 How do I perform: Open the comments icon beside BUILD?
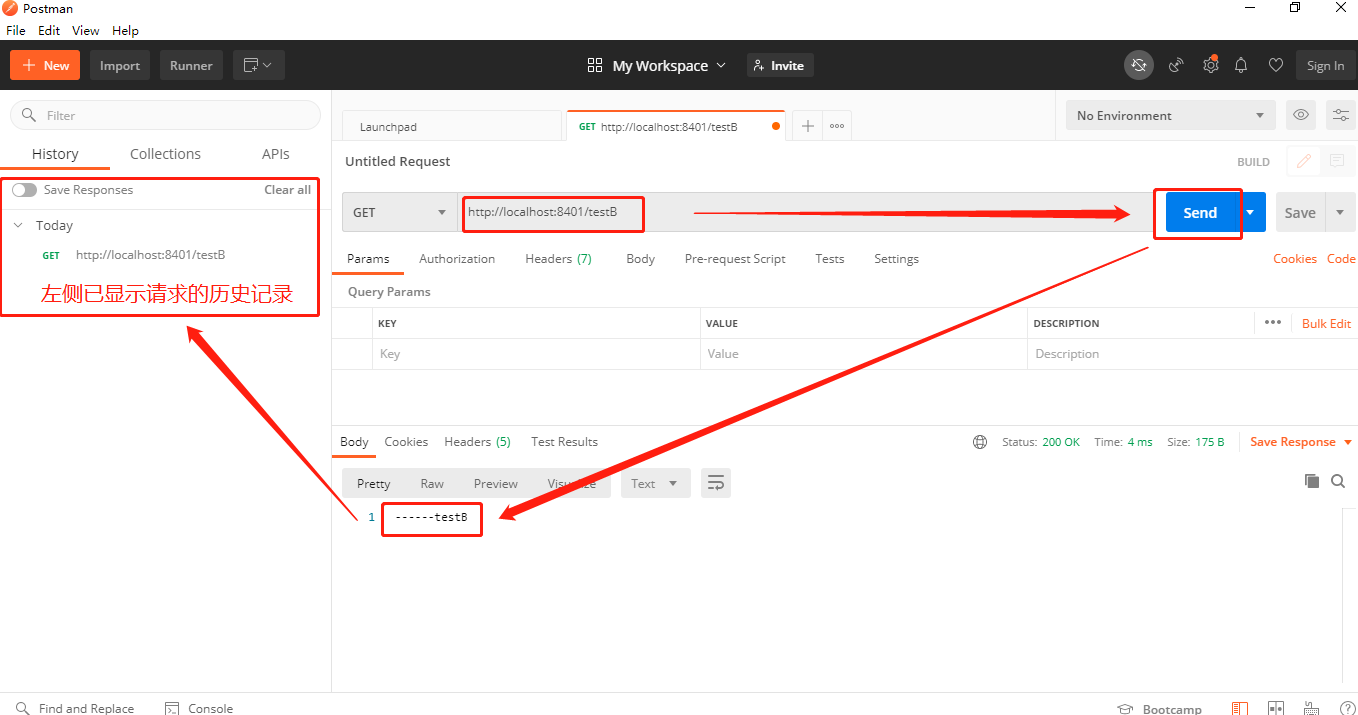(x=1337, y=161)
